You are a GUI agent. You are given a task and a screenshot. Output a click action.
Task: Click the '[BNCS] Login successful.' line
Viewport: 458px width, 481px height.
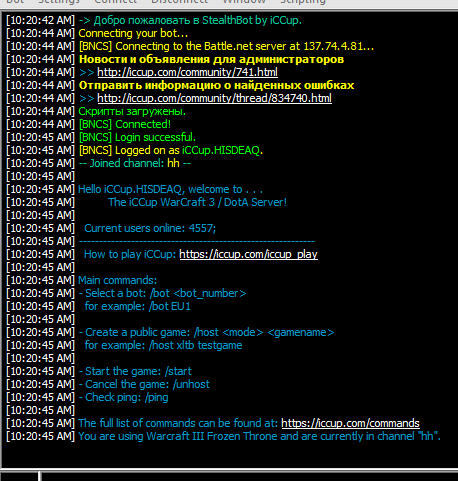137,137
